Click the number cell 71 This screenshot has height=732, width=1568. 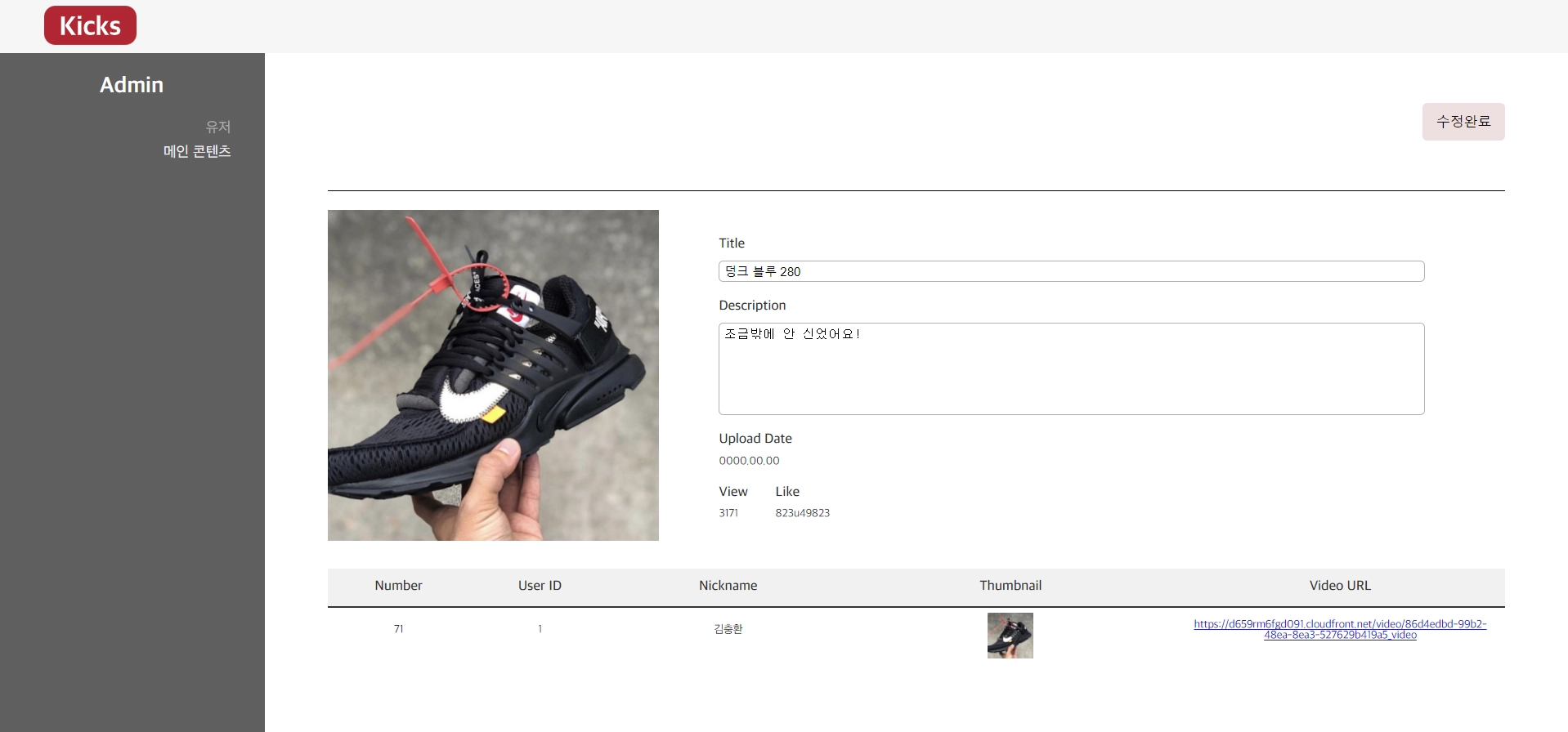pyautogui.click(x=398, y=629)
